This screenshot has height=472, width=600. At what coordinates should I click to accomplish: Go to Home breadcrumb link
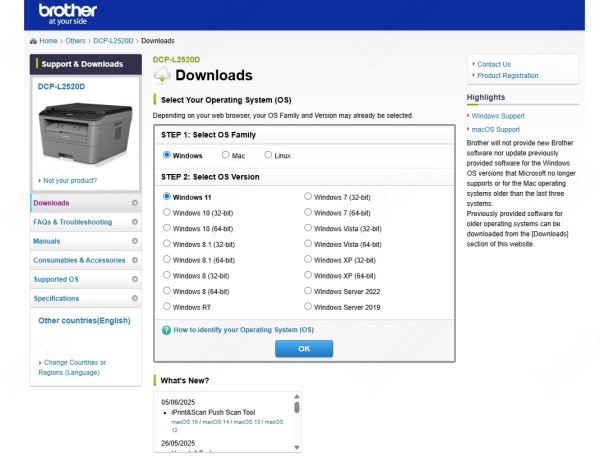click(x=48, y=41)
